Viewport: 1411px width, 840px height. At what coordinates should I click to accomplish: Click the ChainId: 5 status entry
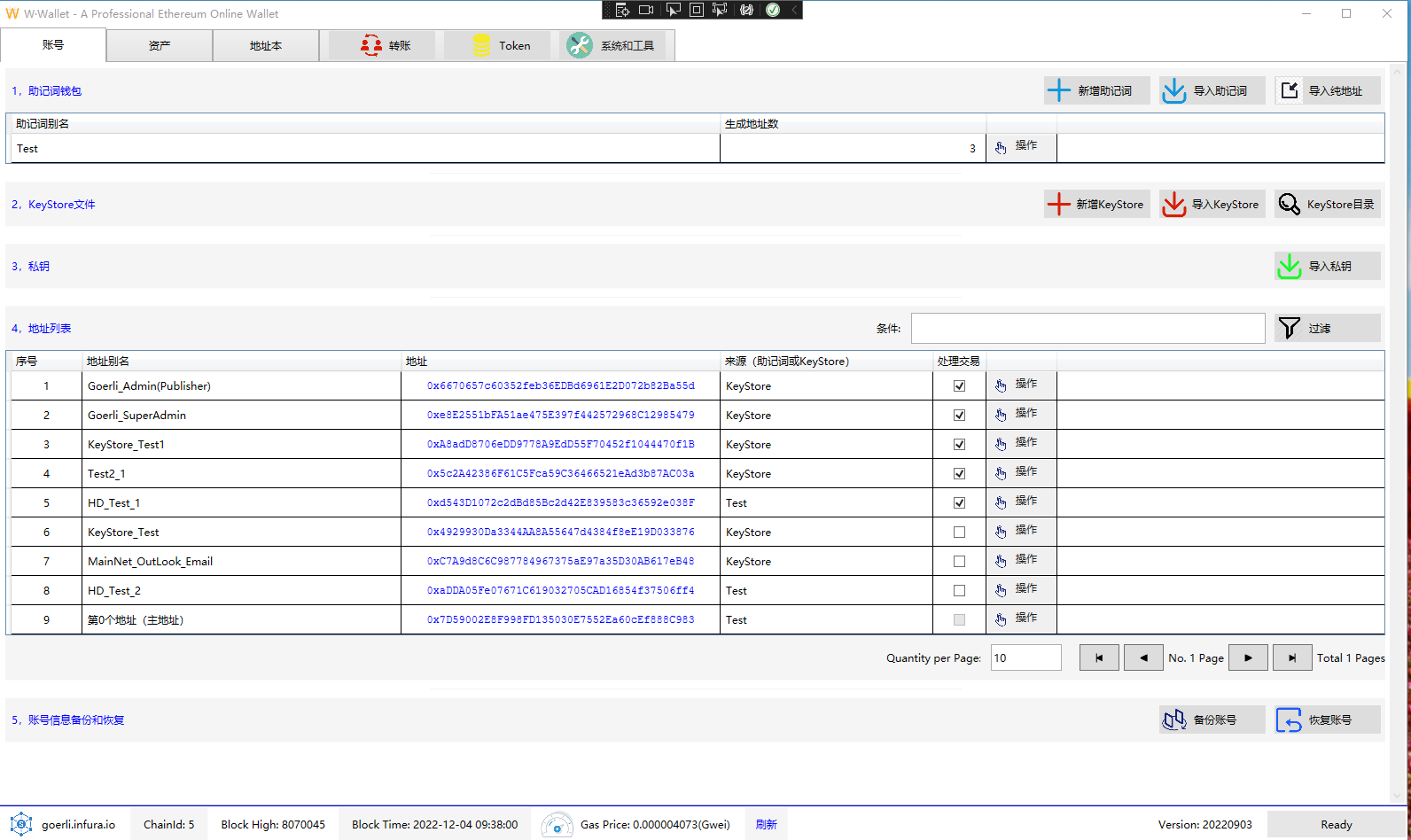pos(168,824)
